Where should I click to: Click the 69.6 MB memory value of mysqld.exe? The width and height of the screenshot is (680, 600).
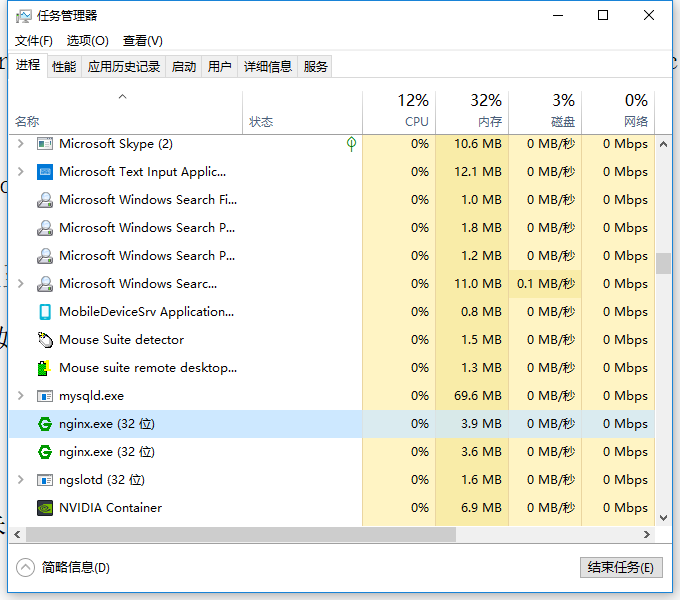coord(477,396)
